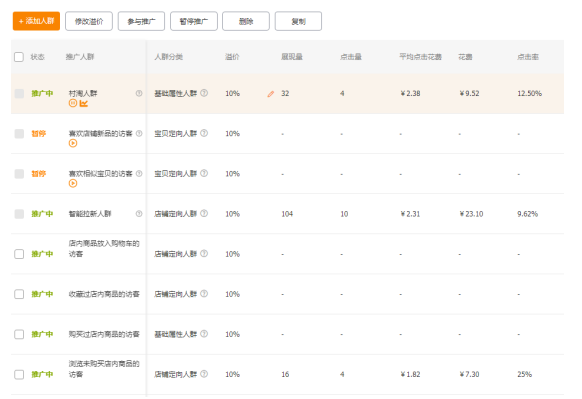Tick the checkbox for 购买过店内商品的访客

[19, 334]
